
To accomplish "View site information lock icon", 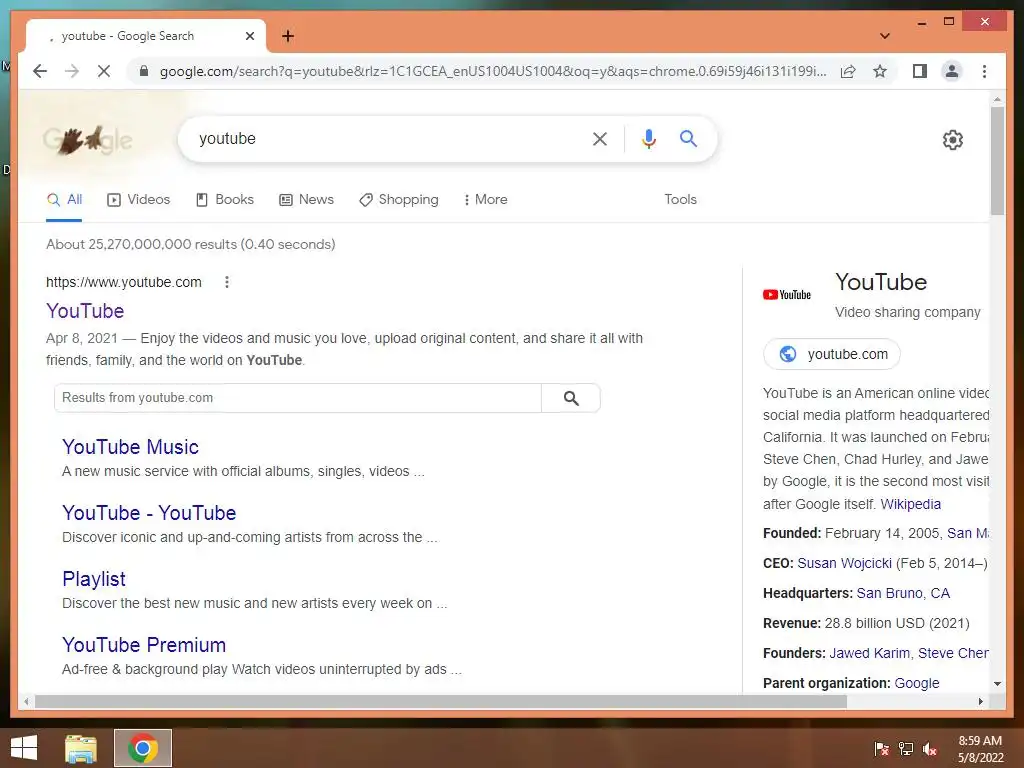I will [144, 71].
